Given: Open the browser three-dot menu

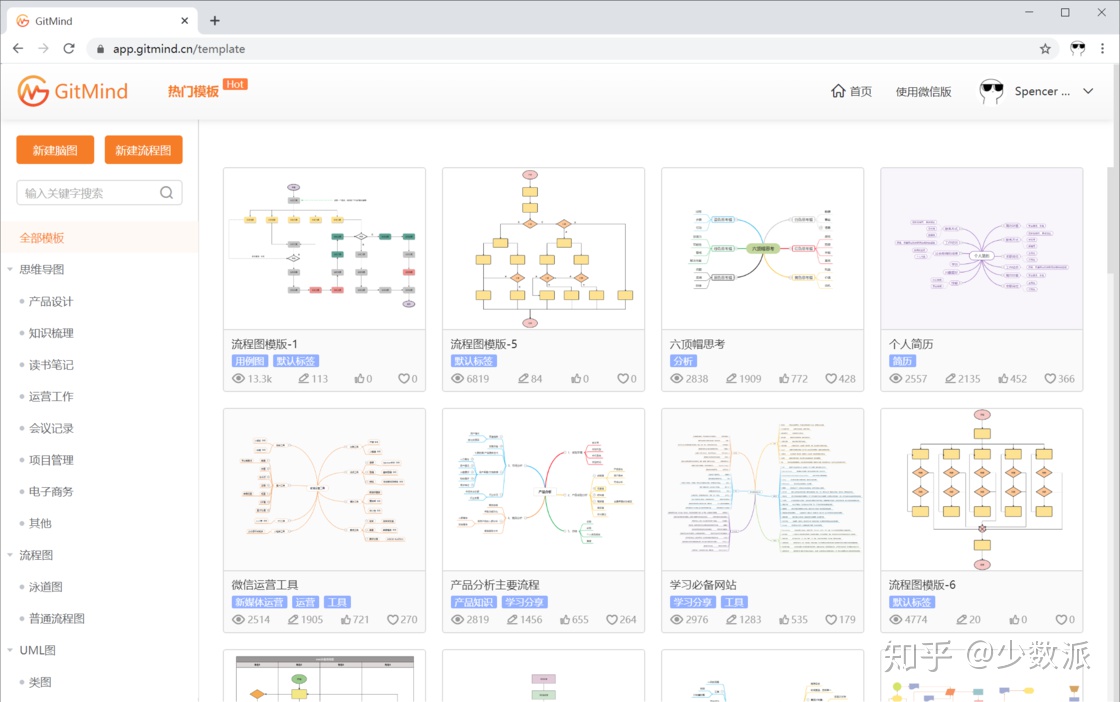Looking at the screenshot, I should pyautogui.click(x=1102, y=49).
